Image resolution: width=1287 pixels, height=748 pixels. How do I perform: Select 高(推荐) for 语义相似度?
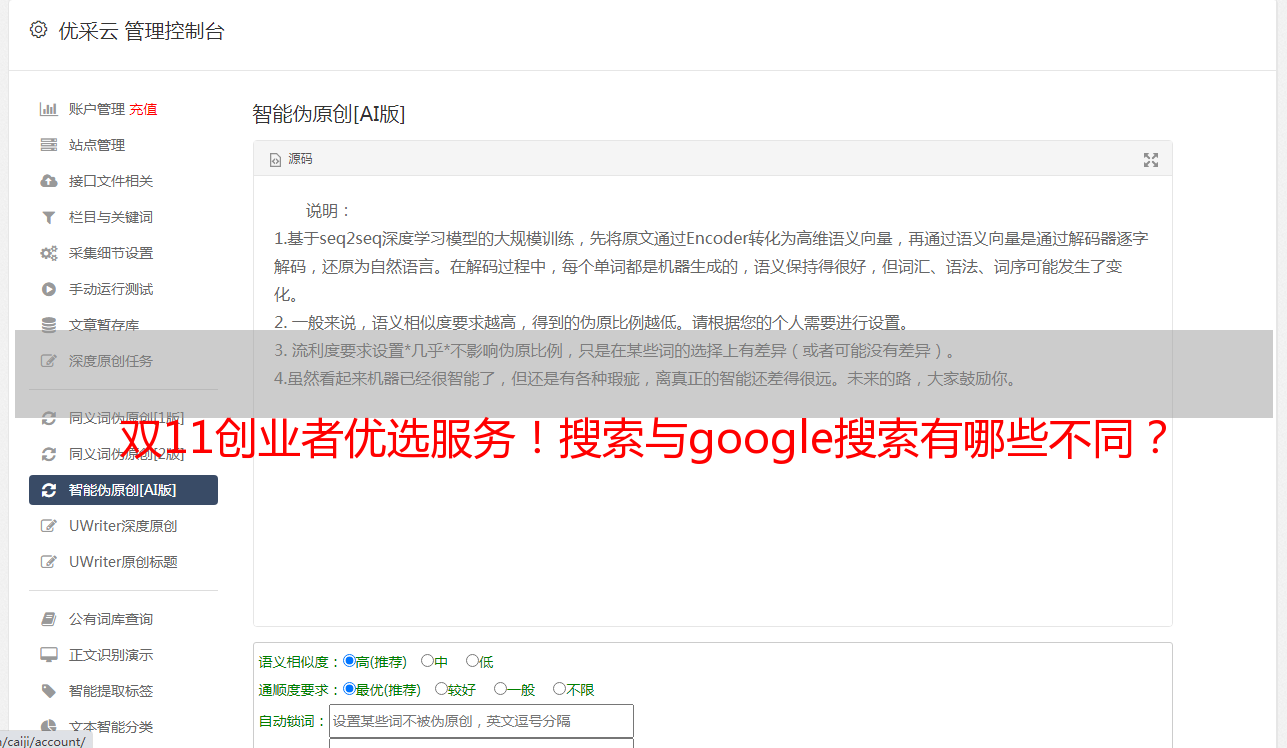(x=349, y=661)
